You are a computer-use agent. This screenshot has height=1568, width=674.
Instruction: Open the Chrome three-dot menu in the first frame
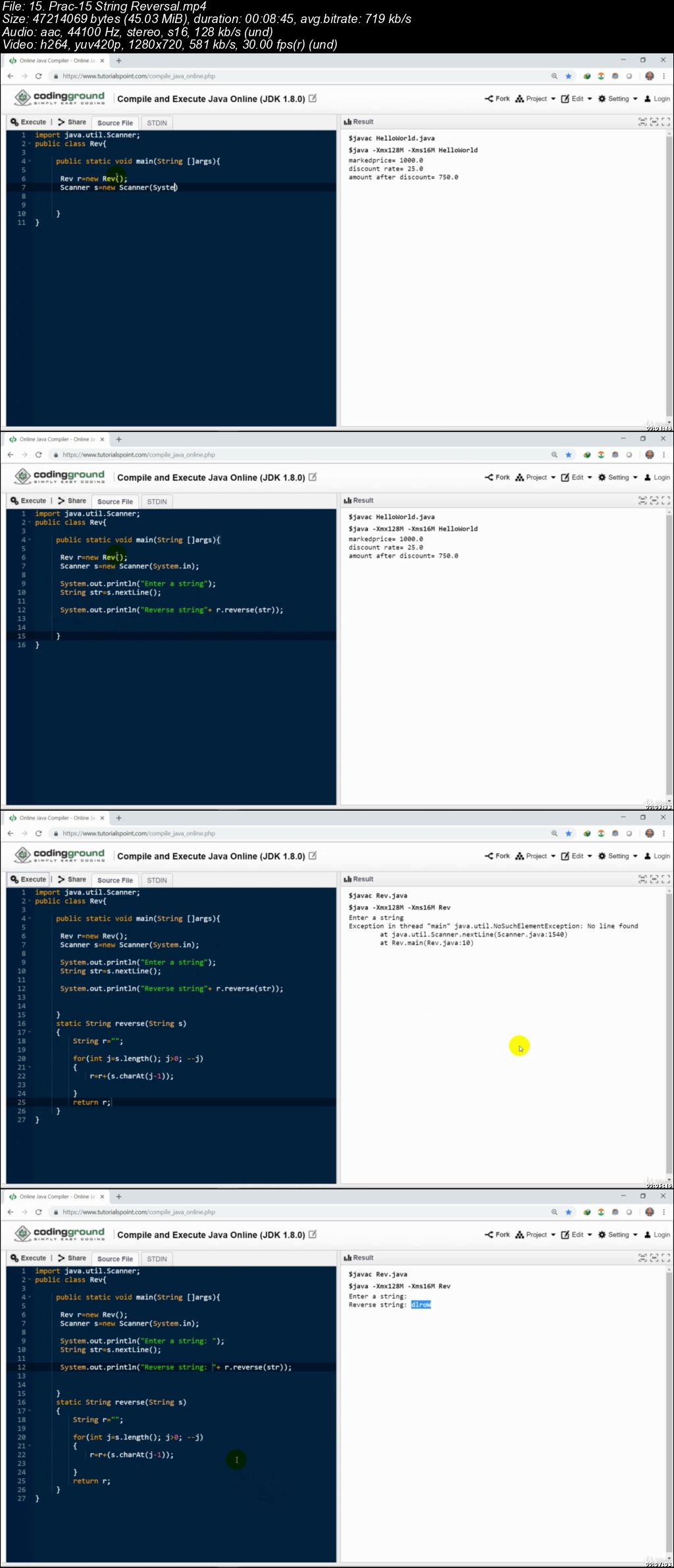pyautogui.click(x=664, y=76)
